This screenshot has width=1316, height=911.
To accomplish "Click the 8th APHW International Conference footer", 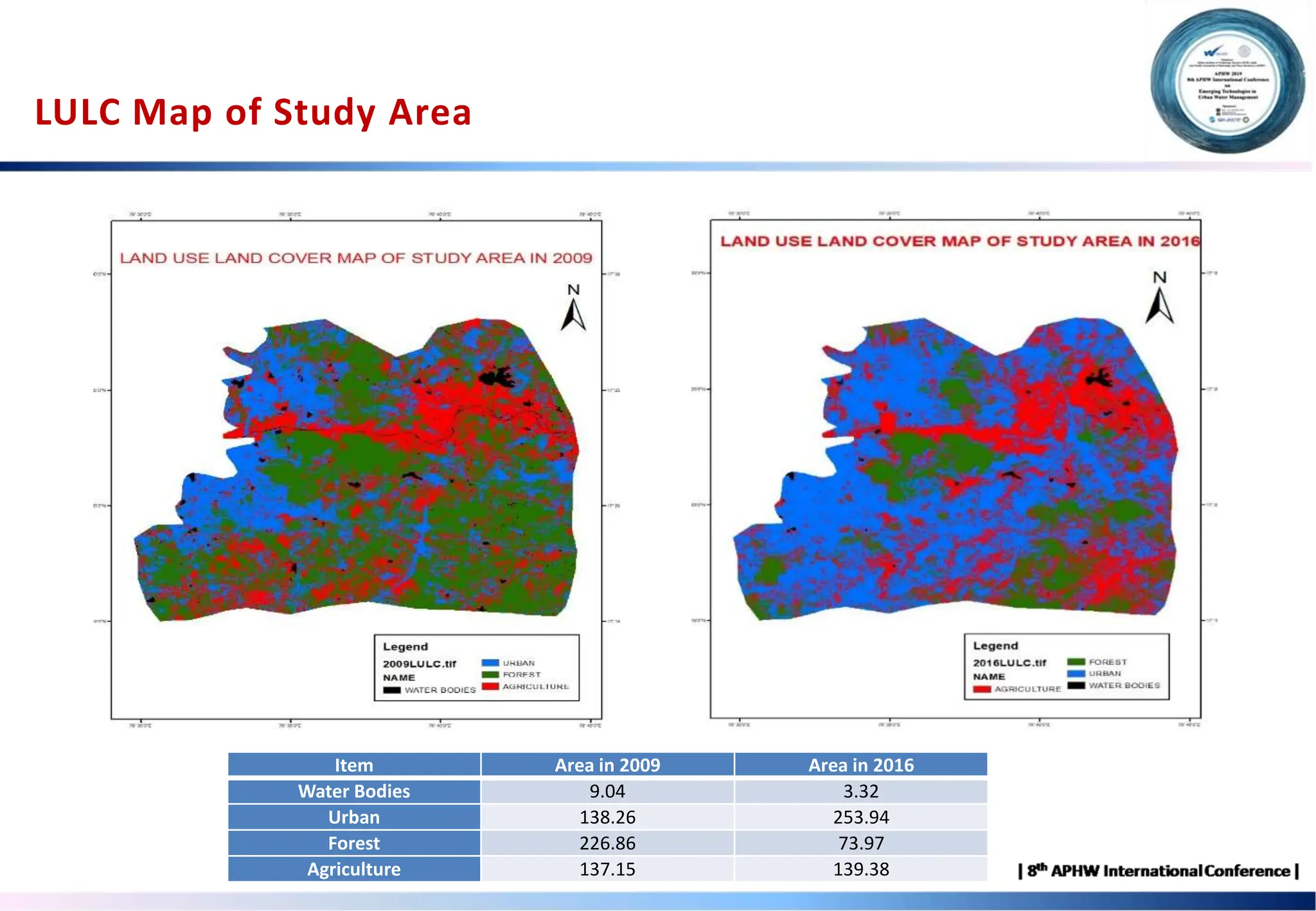I will 1159,871.
